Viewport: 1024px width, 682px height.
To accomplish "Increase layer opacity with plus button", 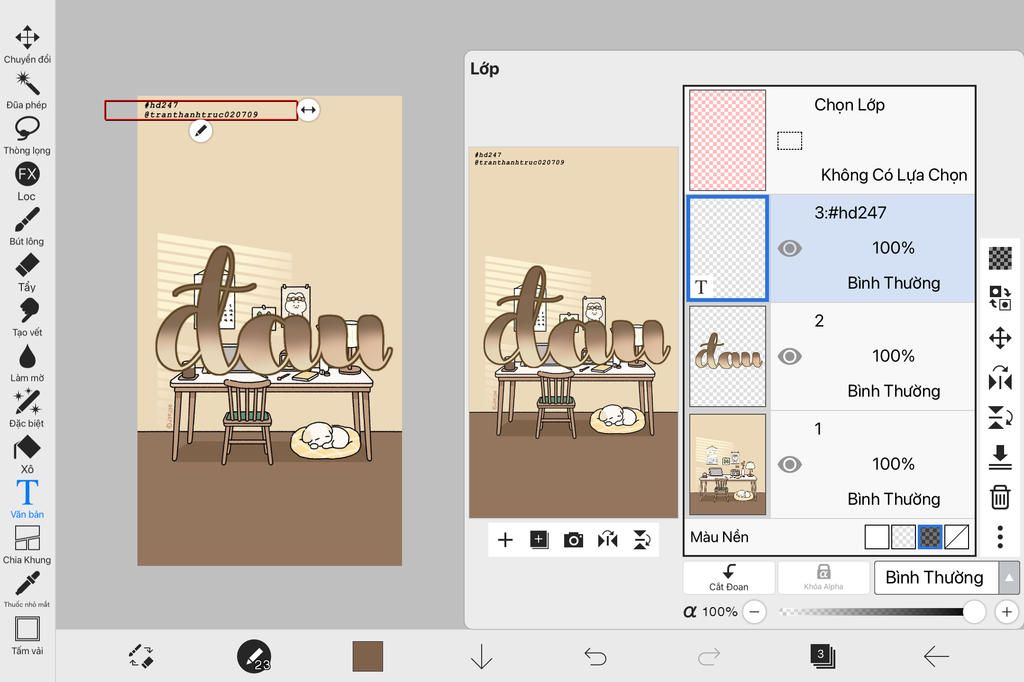I will pyautogui.click(x=1006, y=611).
